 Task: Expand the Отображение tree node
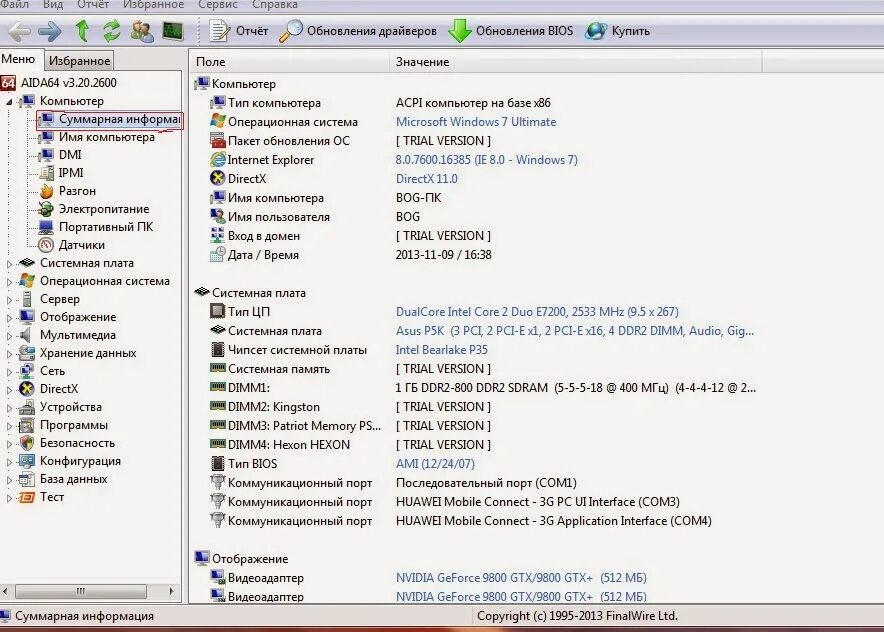(x=9, y=318)
